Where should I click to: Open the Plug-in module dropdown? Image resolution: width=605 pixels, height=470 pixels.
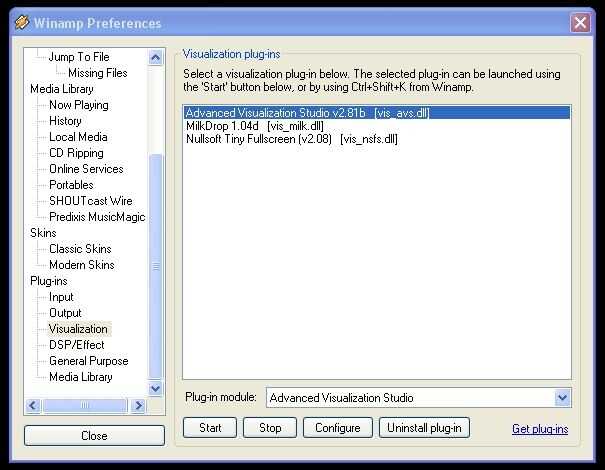(x=563, y=398)
